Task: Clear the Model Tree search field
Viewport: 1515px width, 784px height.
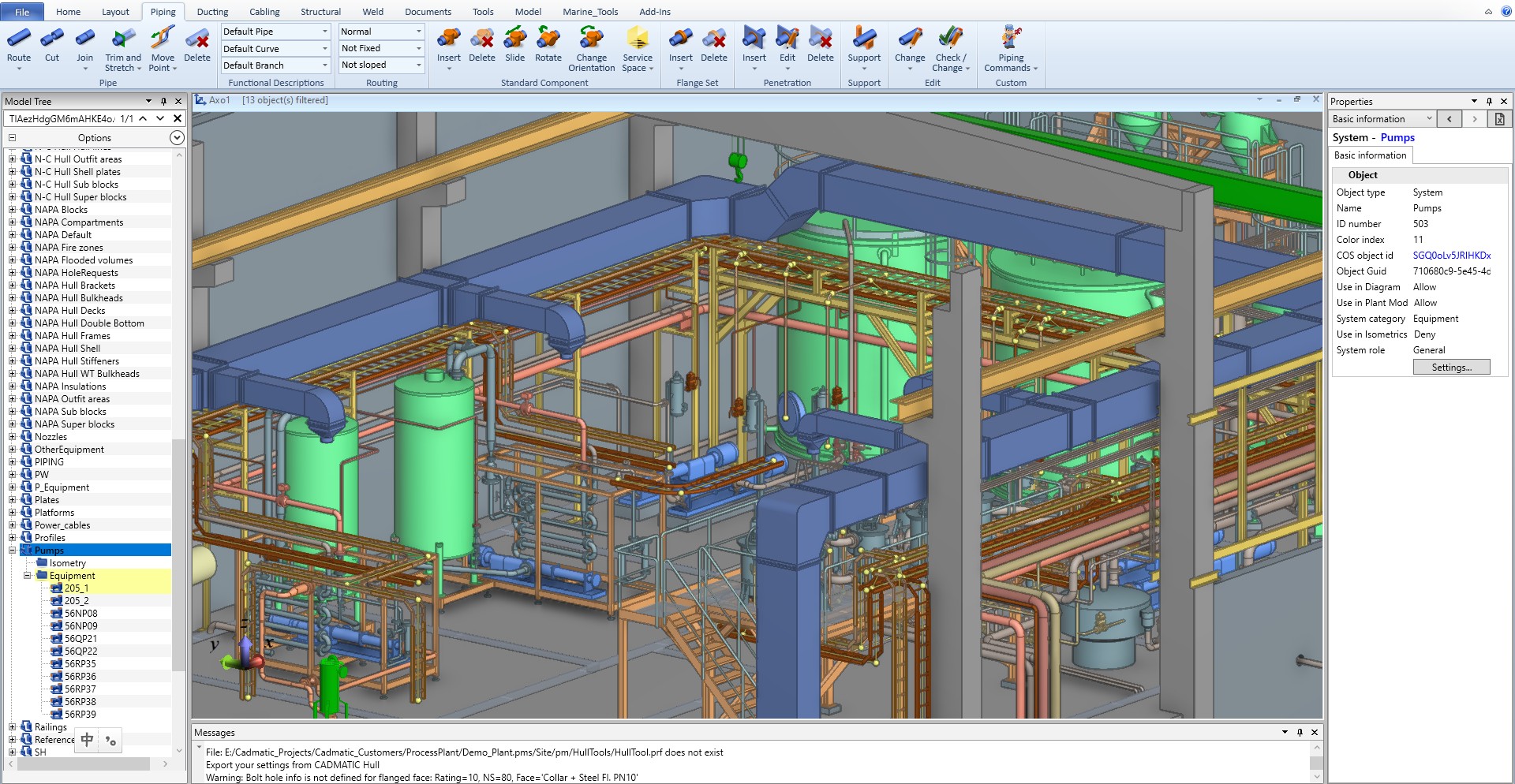Action: [x=178, y=118]
